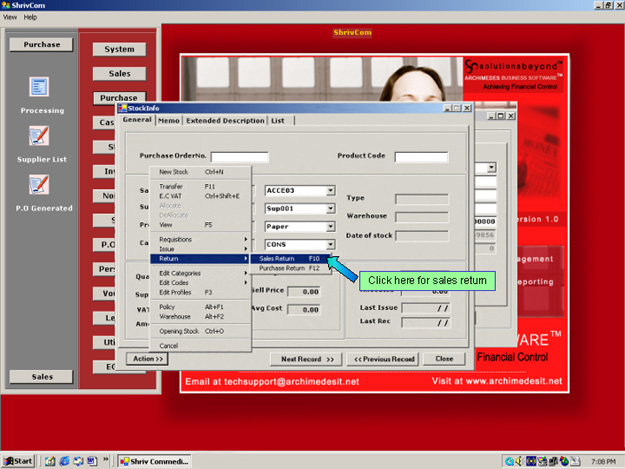Screen dimensions: 625x469
Task: Click the System button in red panel
Action: (x=119, y=49)
